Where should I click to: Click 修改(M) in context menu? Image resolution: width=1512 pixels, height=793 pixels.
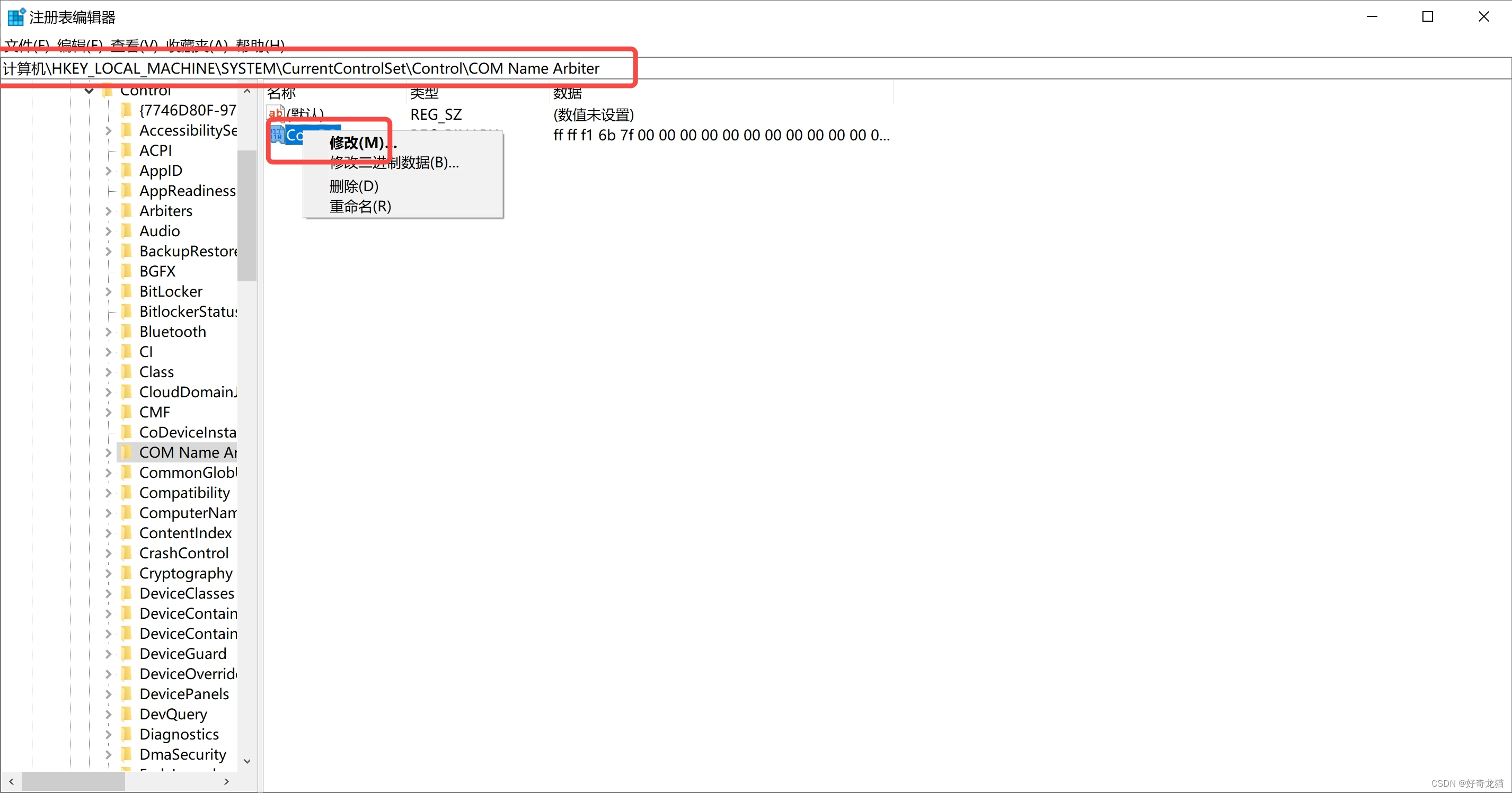(x=362, y=142)
